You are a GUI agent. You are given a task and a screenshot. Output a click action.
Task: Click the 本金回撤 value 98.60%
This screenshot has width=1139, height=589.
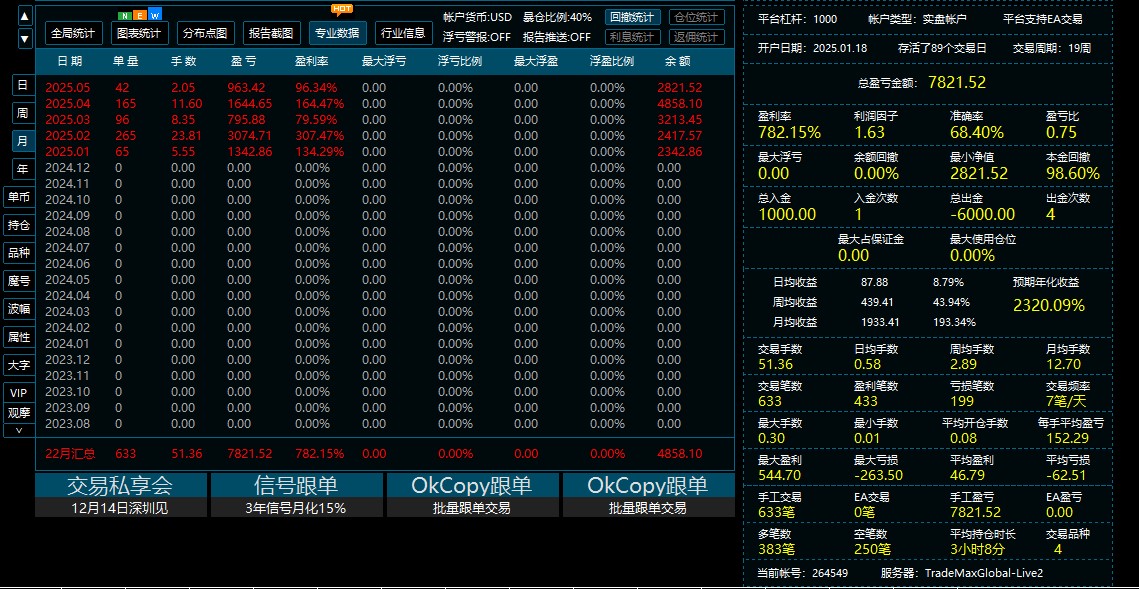(x=1073, y=174)
